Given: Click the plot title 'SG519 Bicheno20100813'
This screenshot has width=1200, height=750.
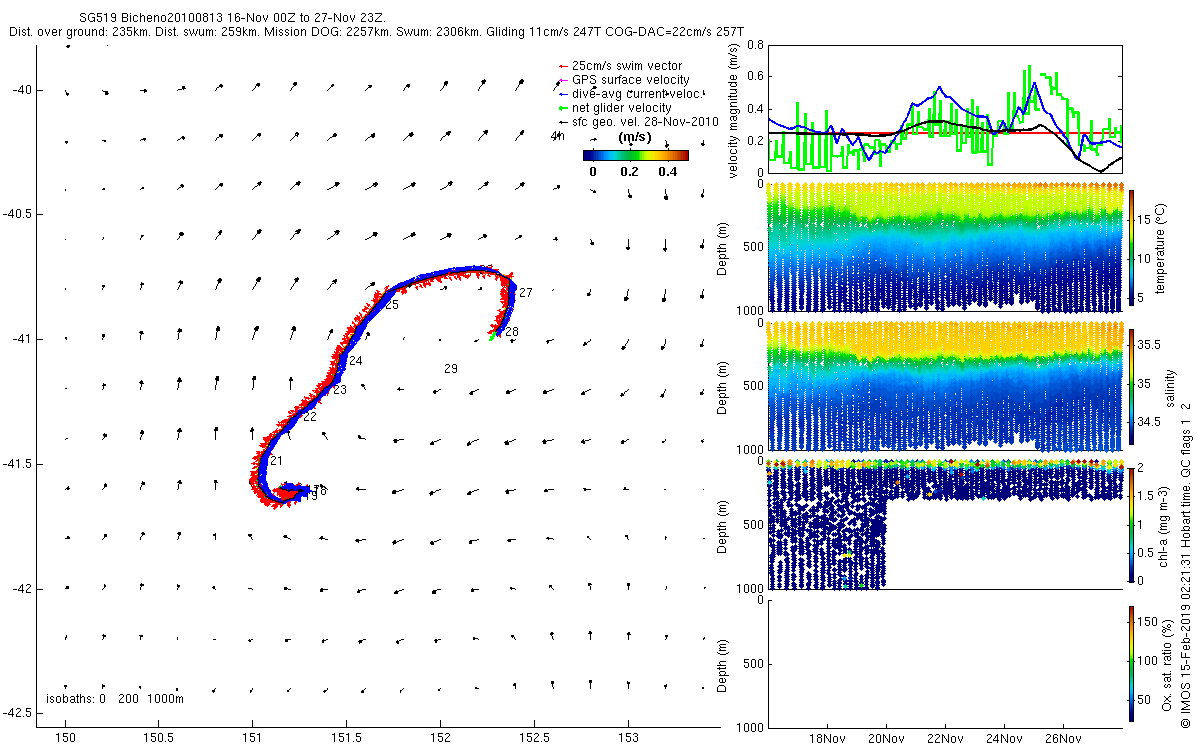Looking at the screenshot, I should tap(152, 18).
